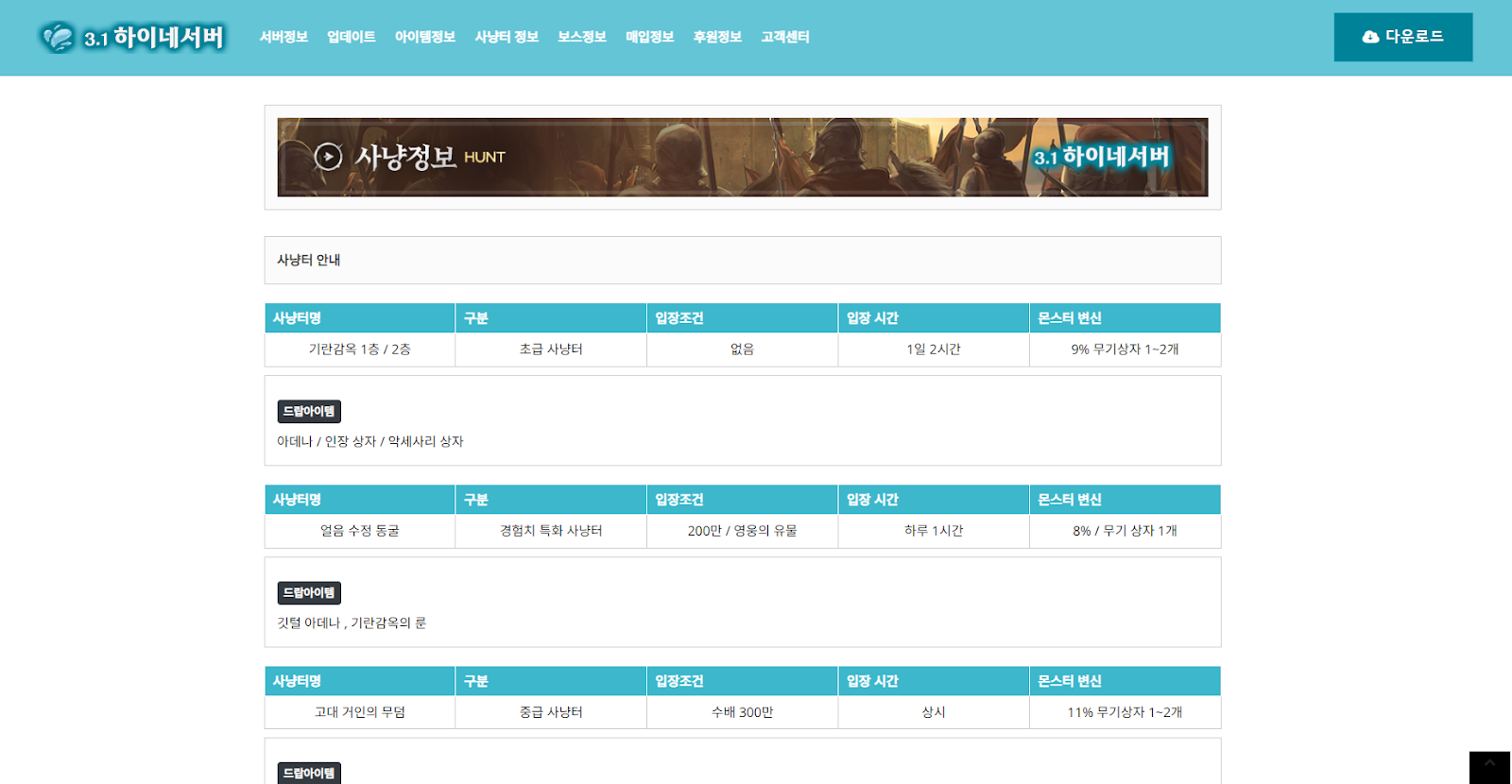Click the 3.1 하이네서버 site logo
Screen dimensions: 1512x784
pos(132,37)
